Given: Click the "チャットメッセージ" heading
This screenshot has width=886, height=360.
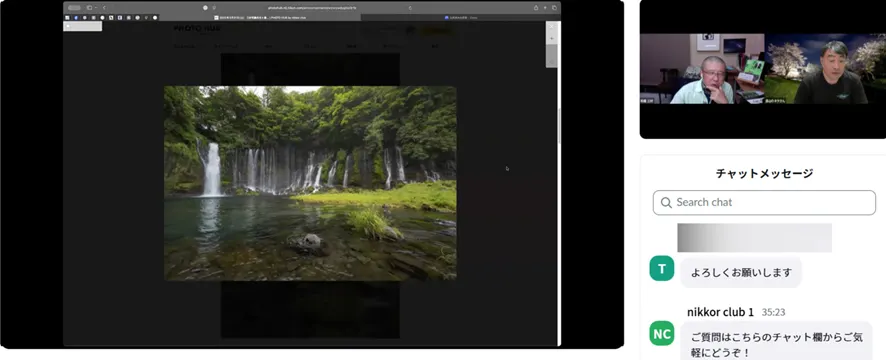Looking at the screenshot, I should click(x=764, y=174).
